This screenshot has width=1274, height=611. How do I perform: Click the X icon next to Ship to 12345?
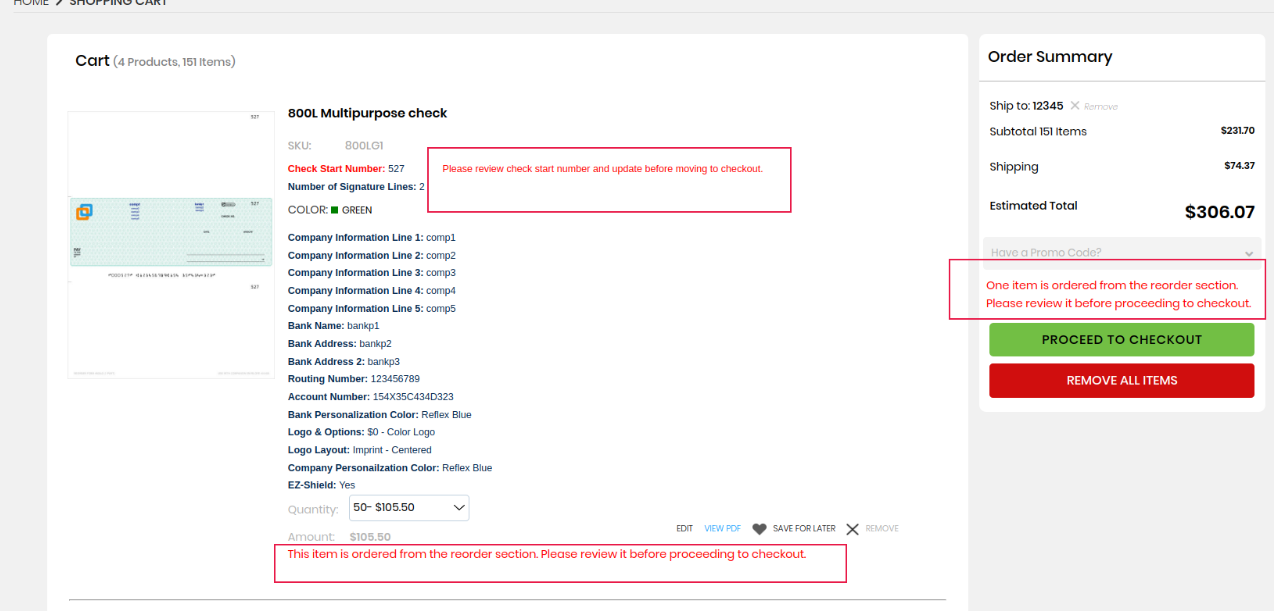(1075, 106)
